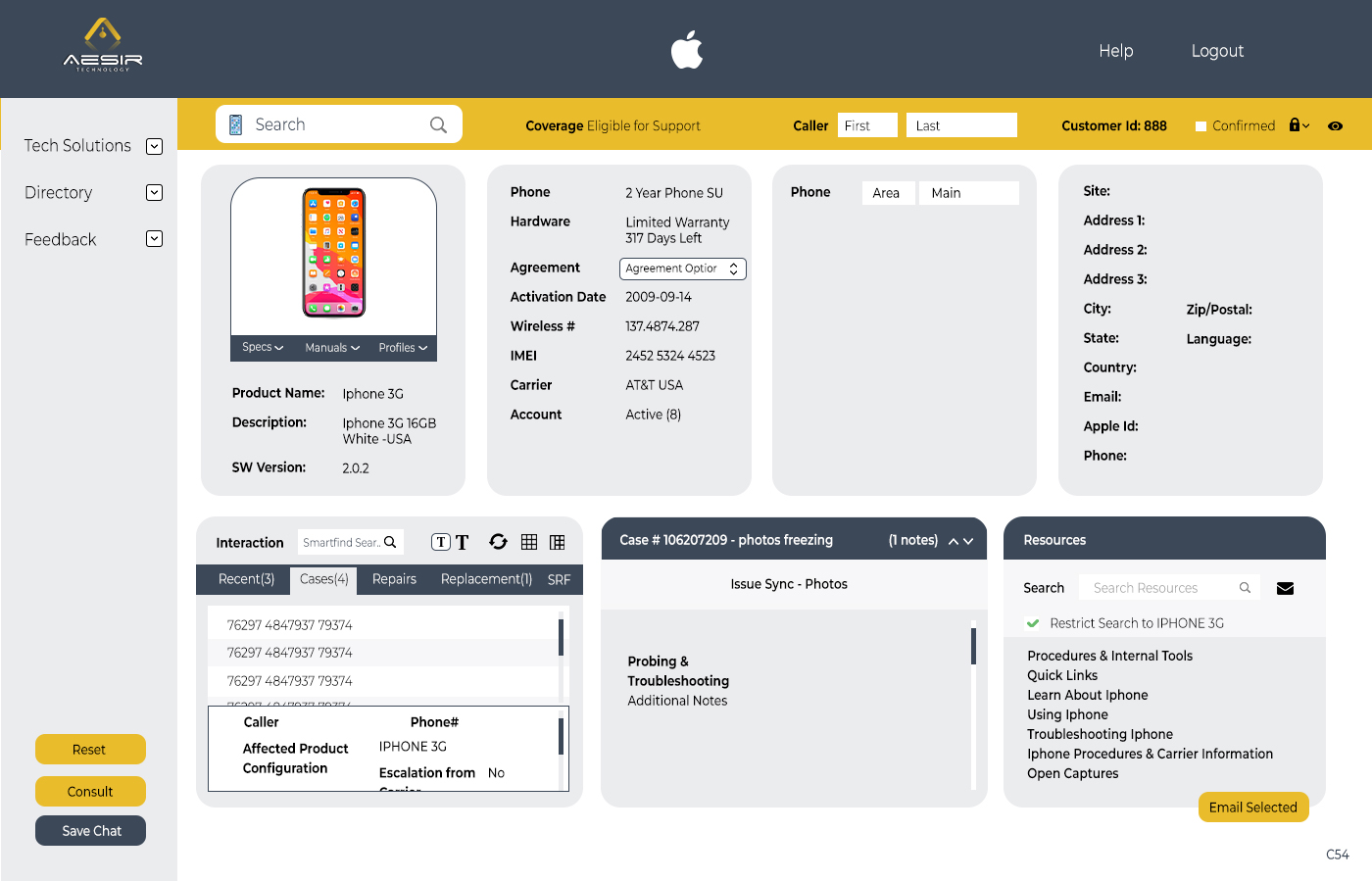1372x881 pixels.
Task: Click the Customer Id: 888 label
Action: [x=1114, y=125]
